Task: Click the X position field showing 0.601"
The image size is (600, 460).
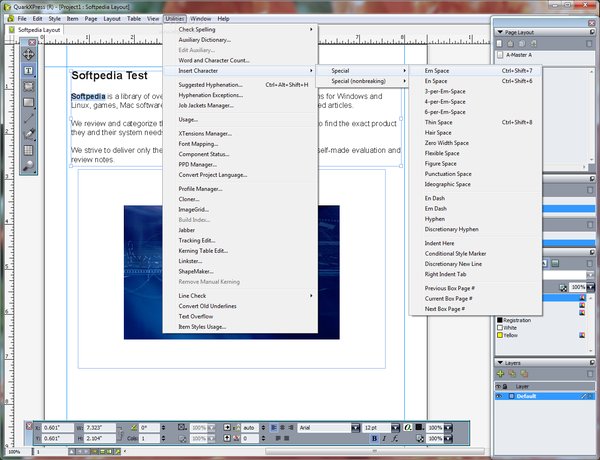Action: (60, 427)
